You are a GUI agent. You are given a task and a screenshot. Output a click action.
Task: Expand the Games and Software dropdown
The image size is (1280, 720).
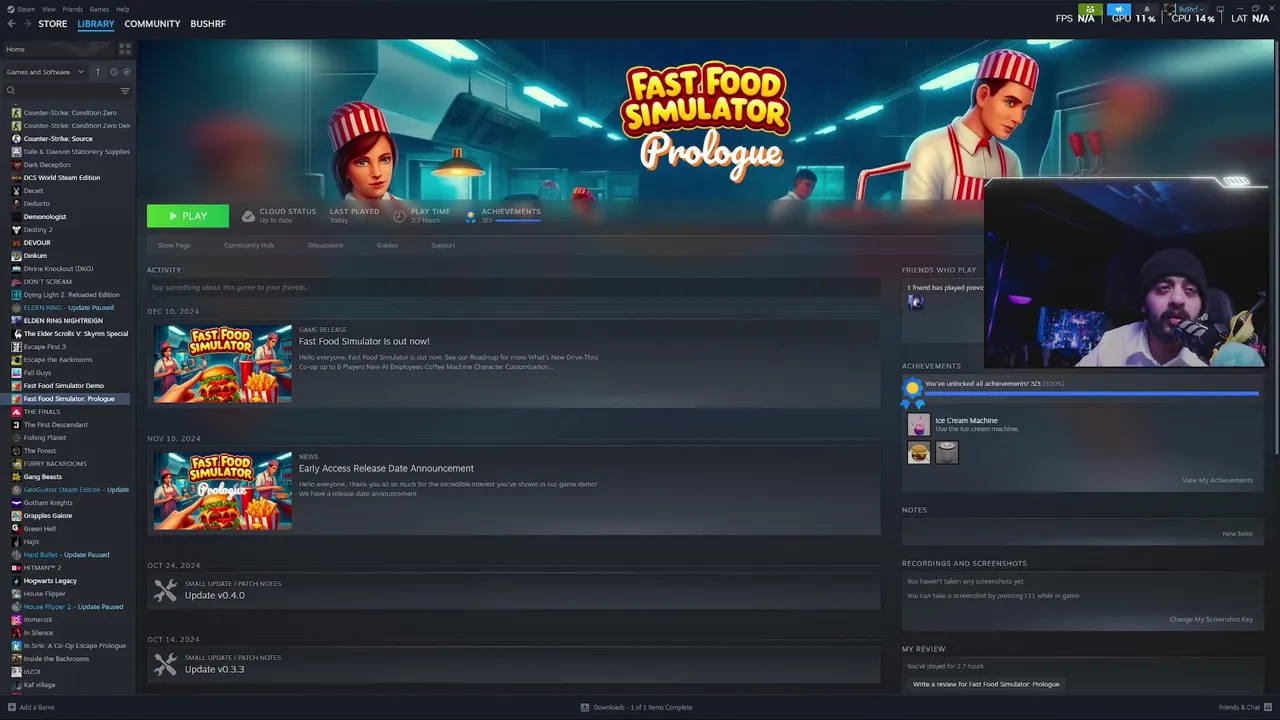pos(44,72)
